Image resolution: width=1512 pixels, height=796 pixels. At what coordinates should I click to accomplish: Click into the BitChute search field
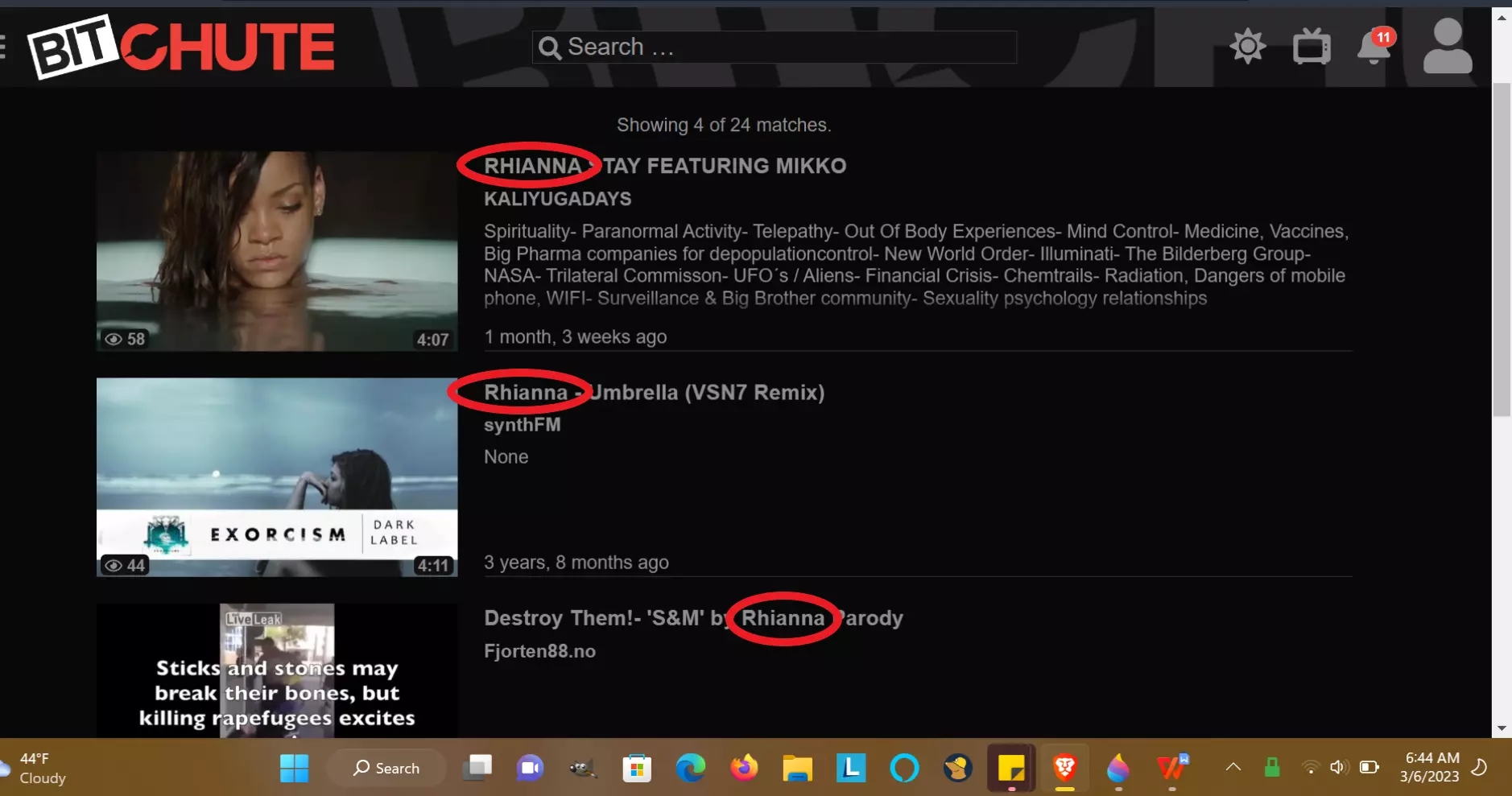(x=789, y=47)
